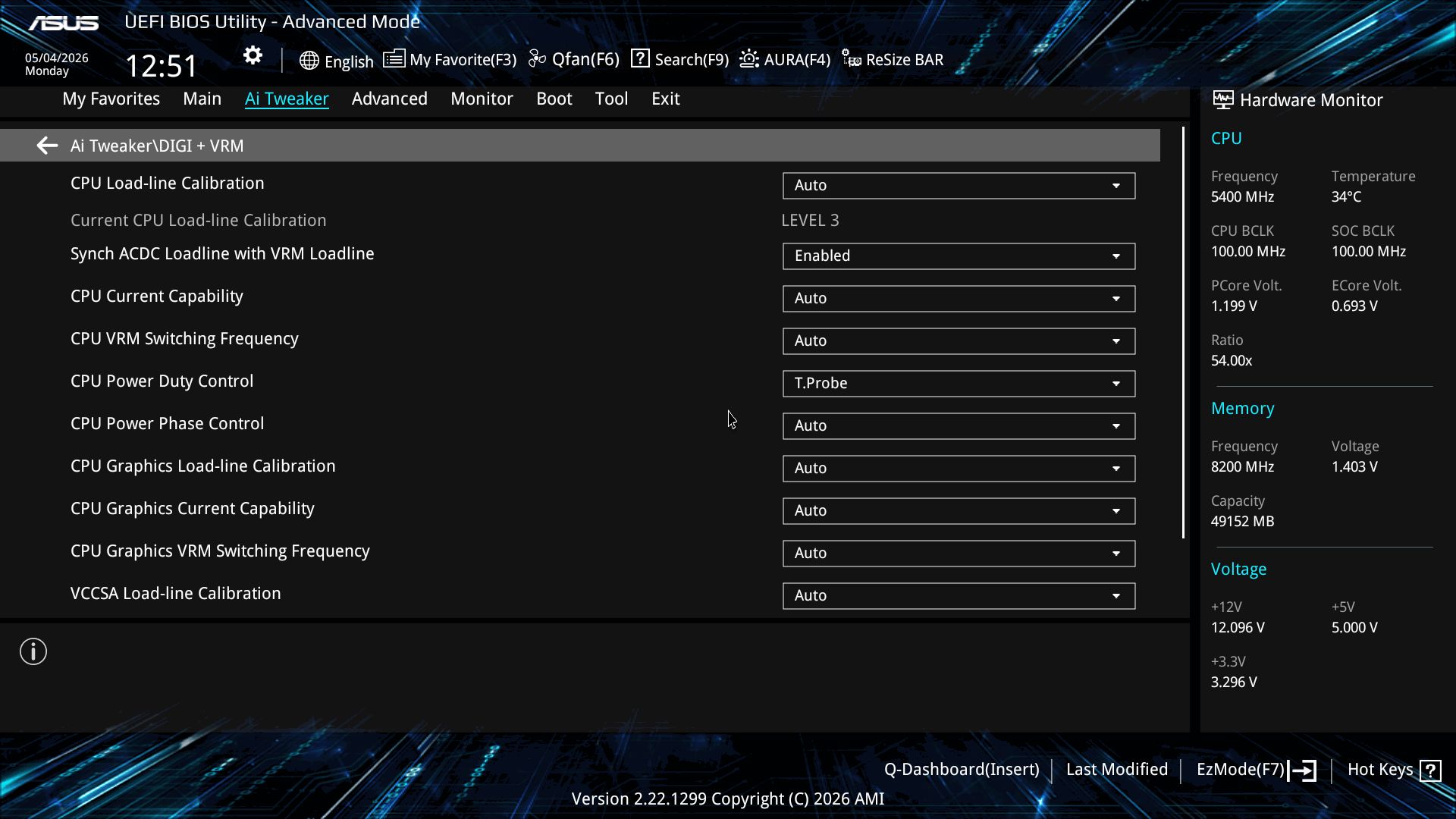The image size is (1456, 819).
Task: Switch to Tool tab
Action: (x=611, y=99)
